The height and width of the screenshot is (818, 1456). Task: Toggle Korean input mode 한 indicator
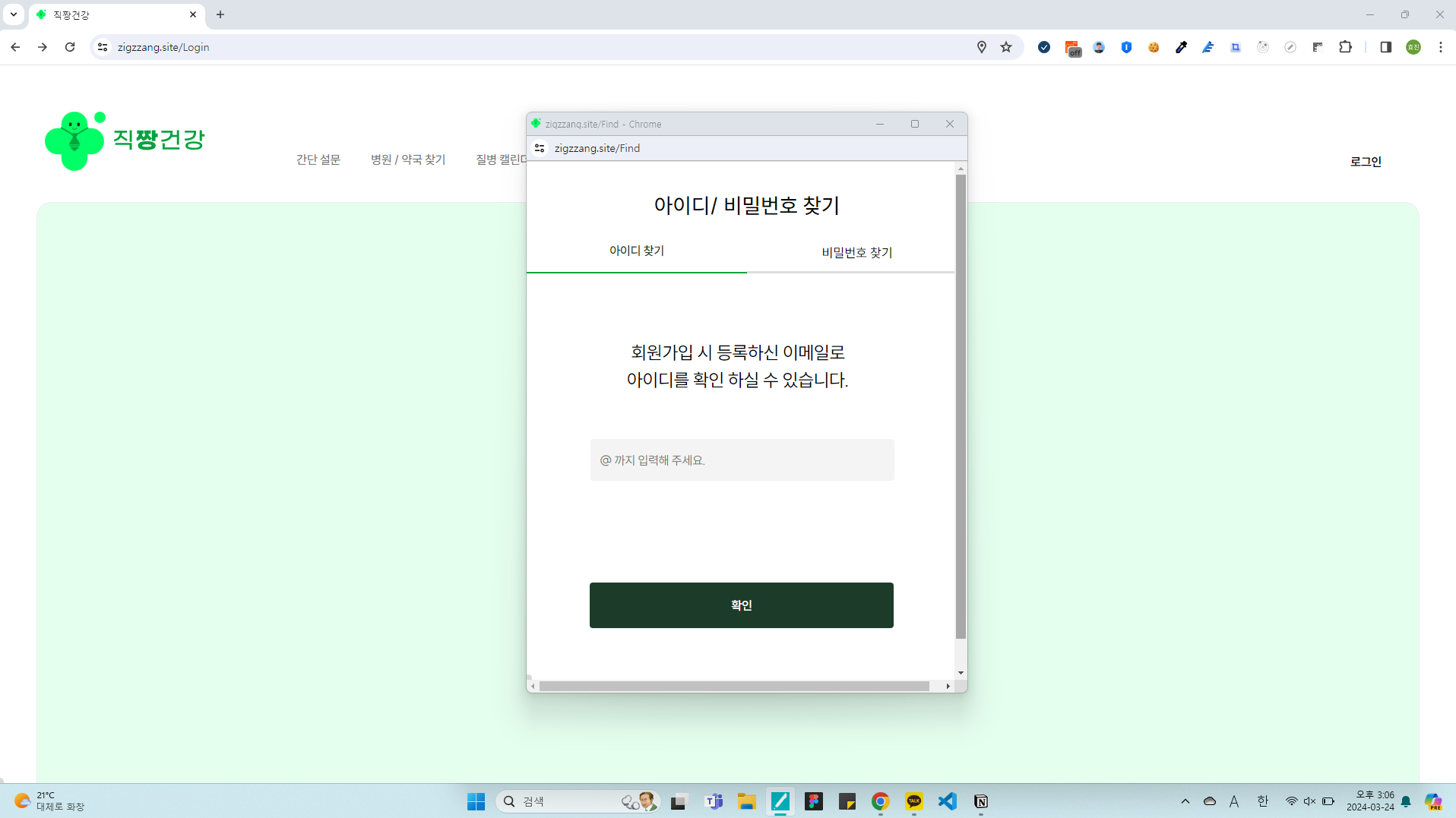point(1262,801)
